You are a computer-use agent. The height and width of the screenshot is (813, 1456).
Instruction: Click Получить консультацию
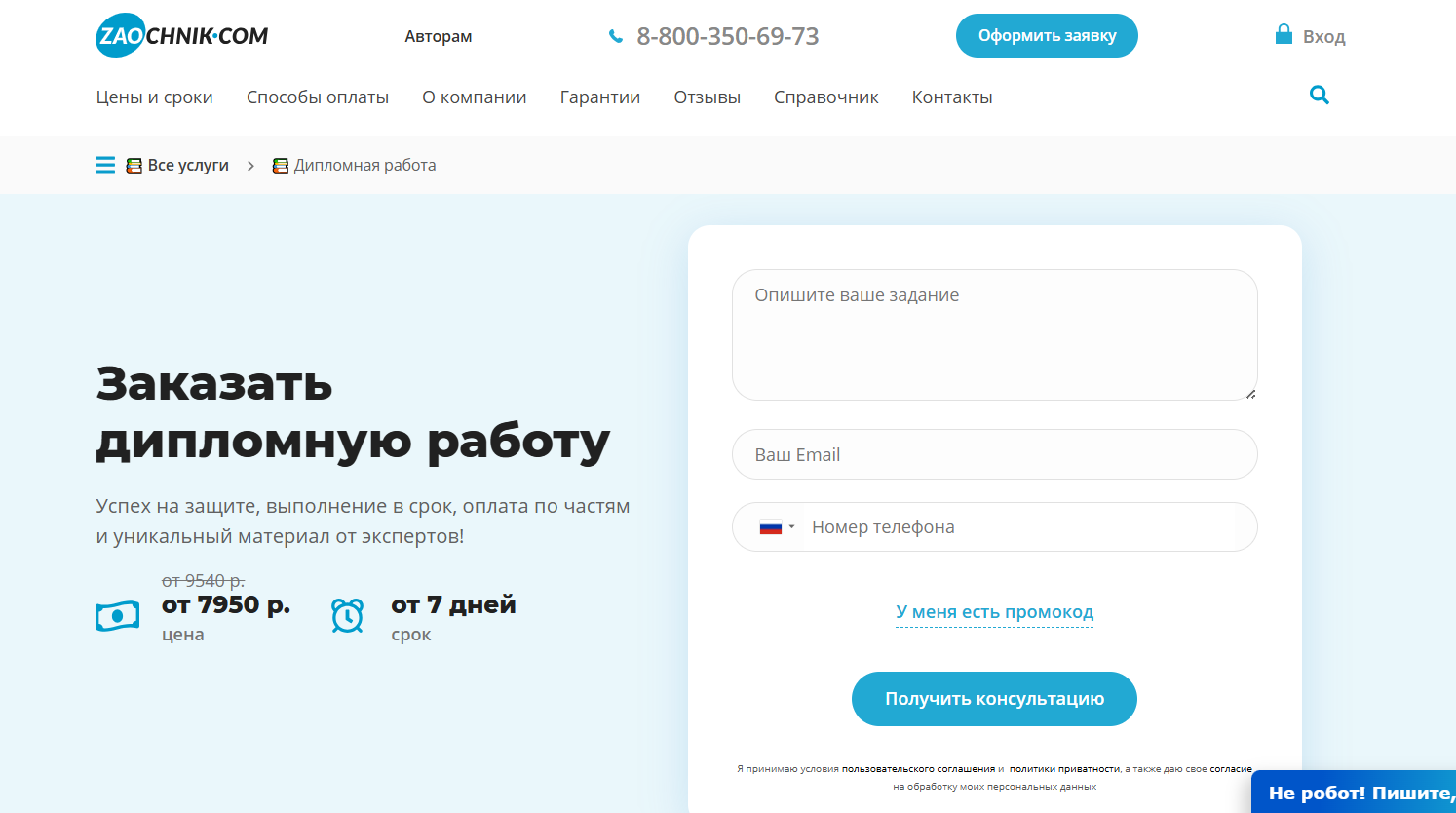click(x=994, y=698)
